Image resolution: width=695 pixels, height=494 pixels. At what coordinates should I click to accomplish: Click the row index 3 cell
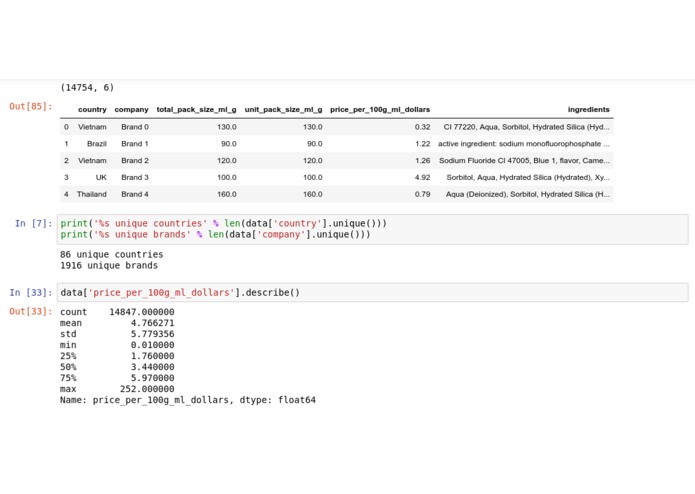[x=66, y=177]
